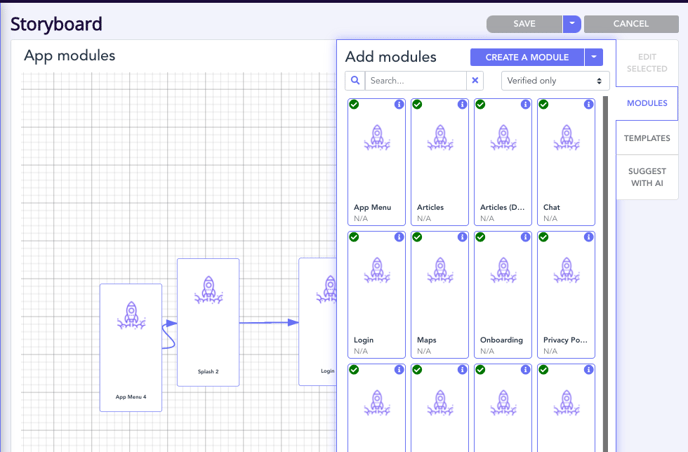Select the Articles module card
Image resolution: width=688 pixels, height=452 pixels.
(x=440, y=162)
